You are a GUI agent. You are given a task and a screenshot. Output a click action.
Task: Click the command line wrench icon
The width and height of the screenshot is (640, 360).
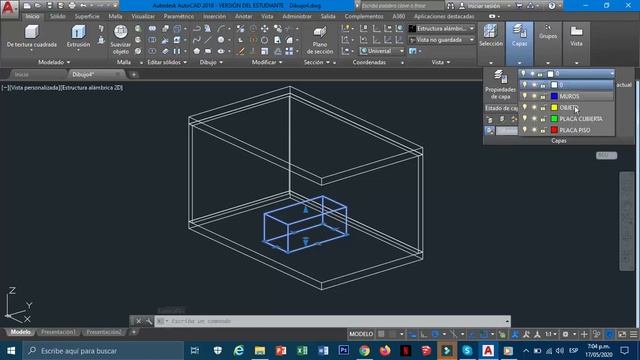pos(148,321)
